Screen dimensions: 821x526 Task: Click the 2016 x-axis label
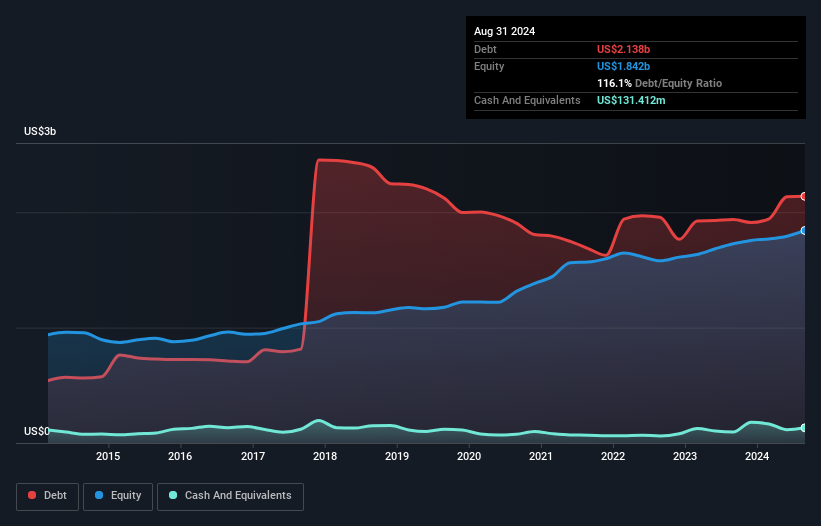pyautogui.click(x=180, y=456)
